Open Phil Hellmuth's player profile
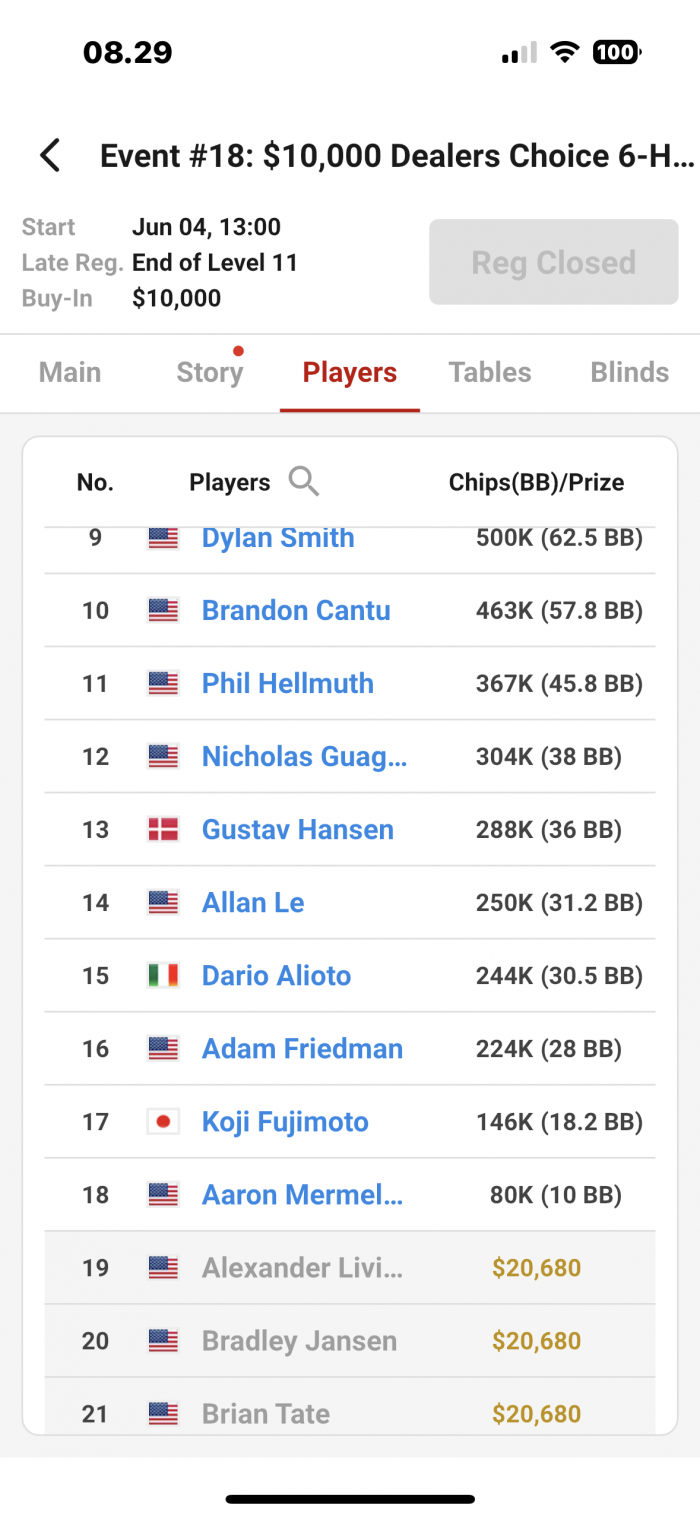Image resolution: width=700 pixels, height=1518 pixels. [288, 683]
